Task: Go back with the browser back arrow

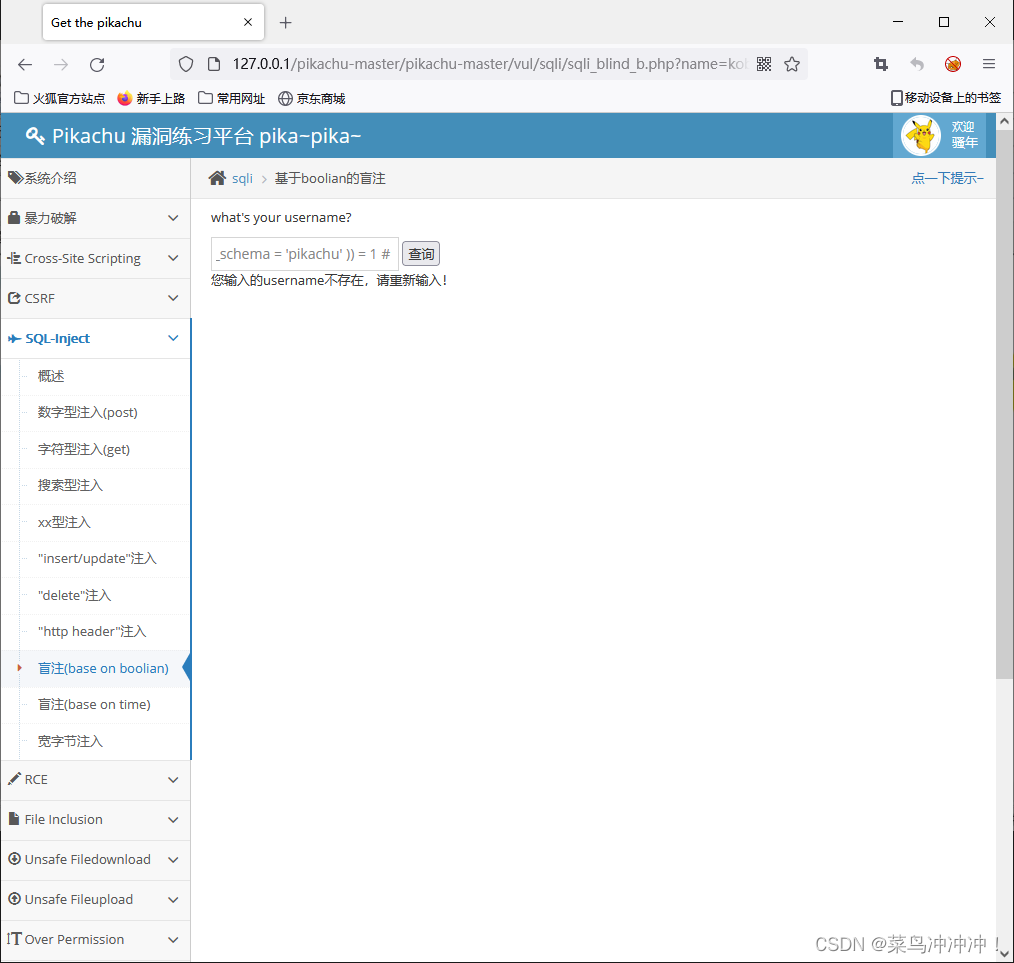Action: (x=25, y=64)
